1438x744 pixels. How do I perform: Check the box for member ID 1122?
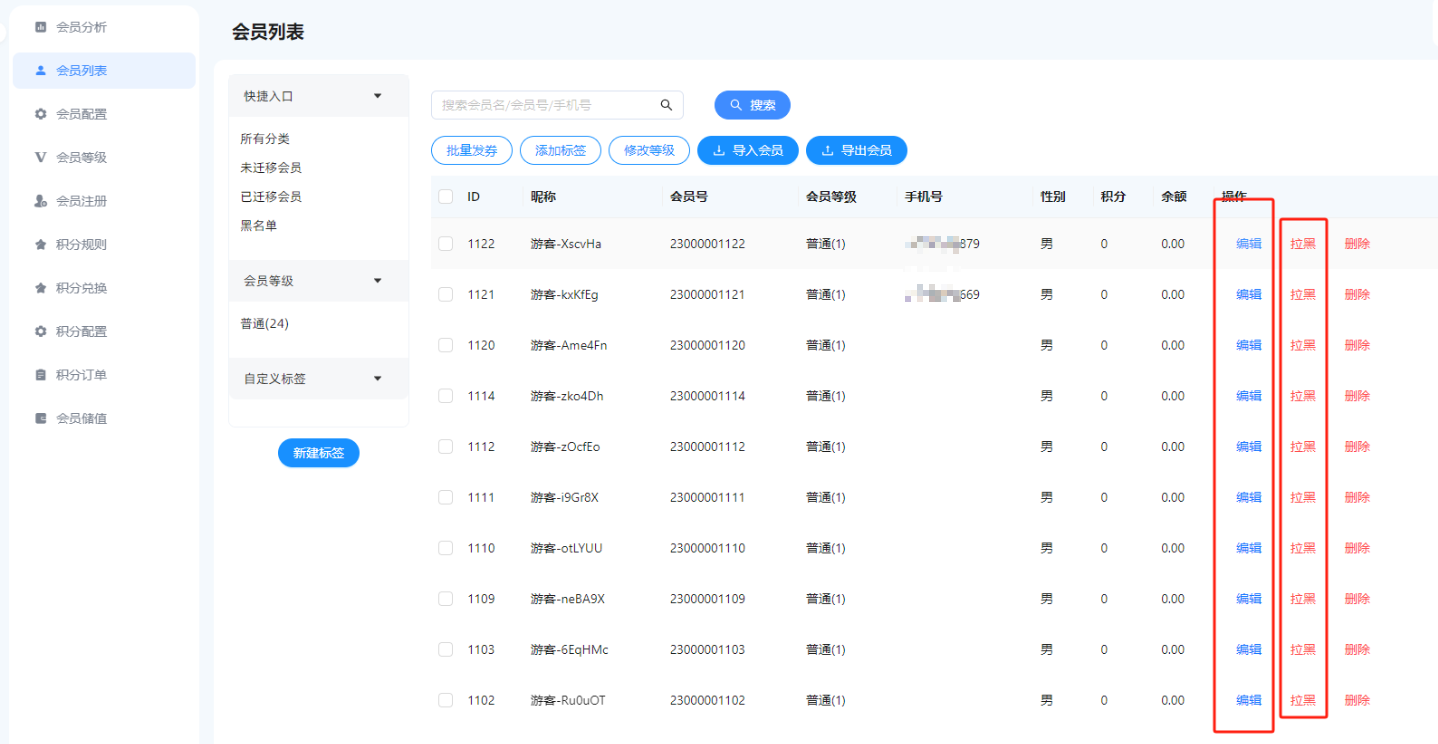446,244
